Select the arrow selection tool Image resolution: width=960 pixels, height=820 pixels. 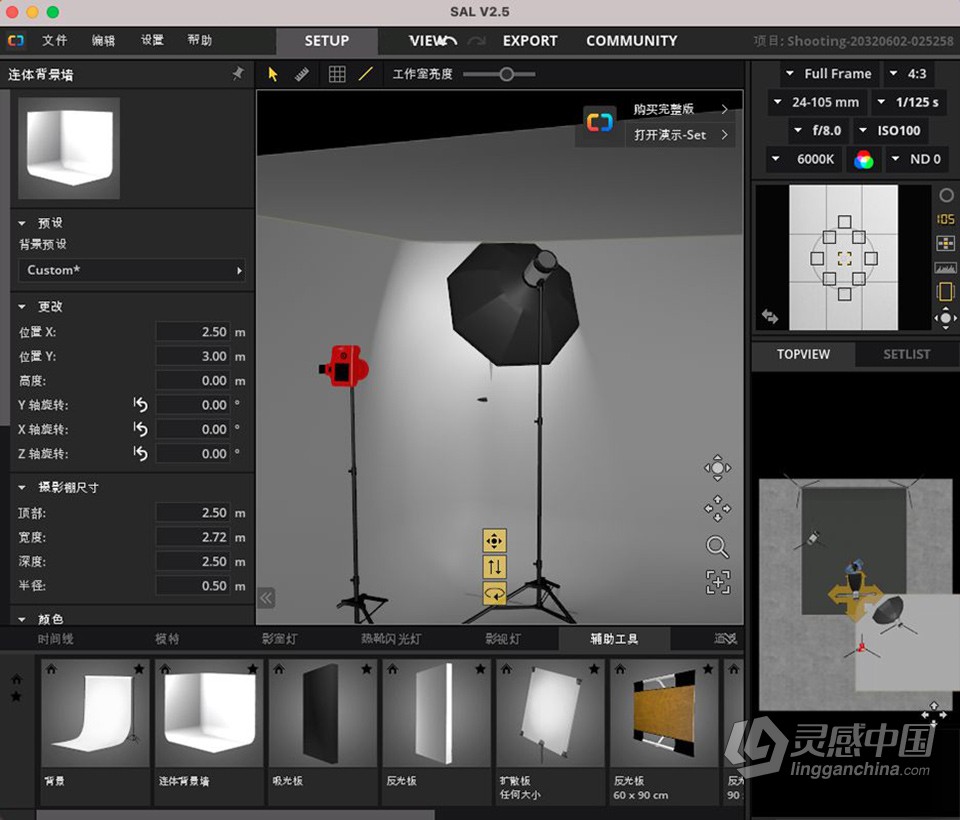273,73
